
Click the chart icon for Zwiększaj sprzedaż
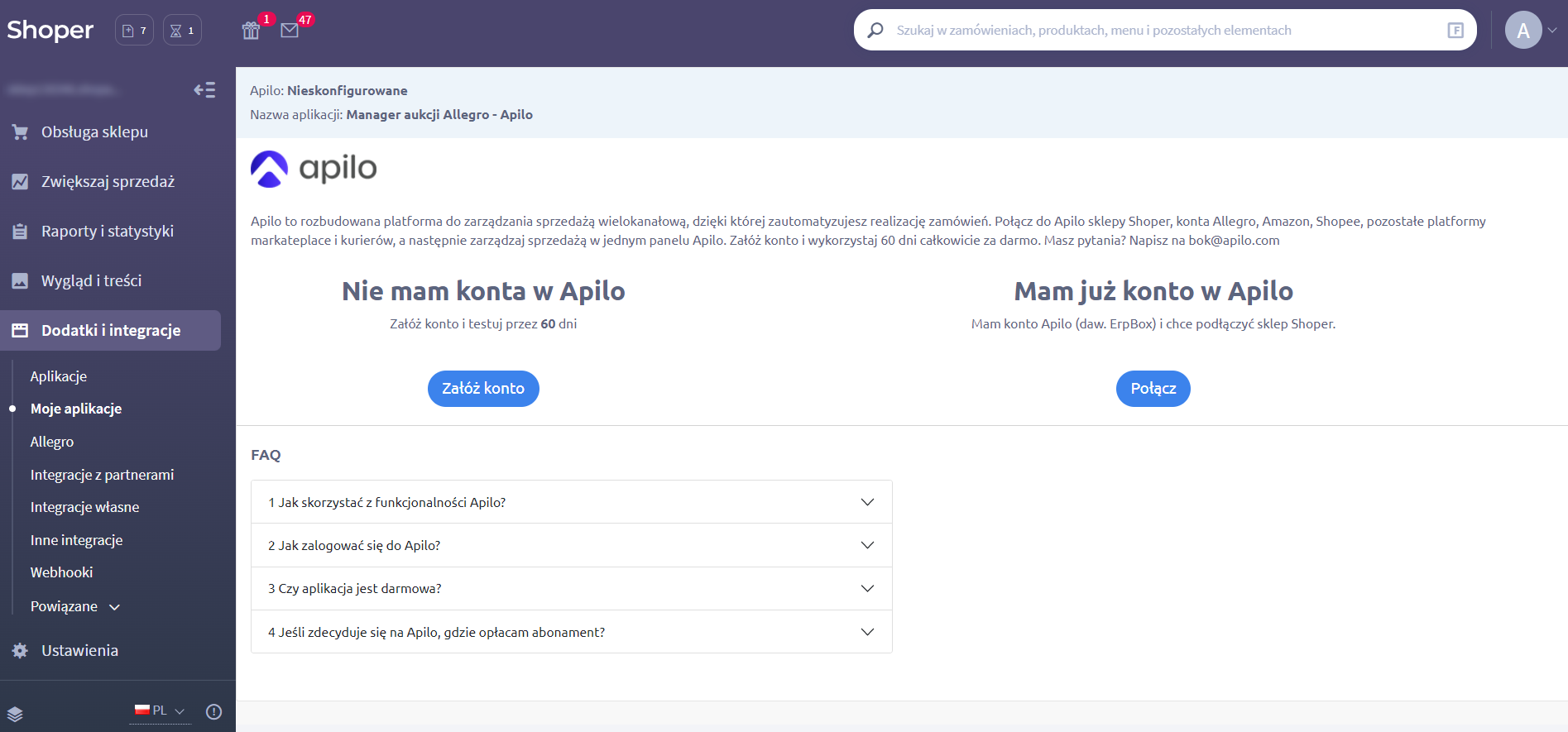[21, 182]
